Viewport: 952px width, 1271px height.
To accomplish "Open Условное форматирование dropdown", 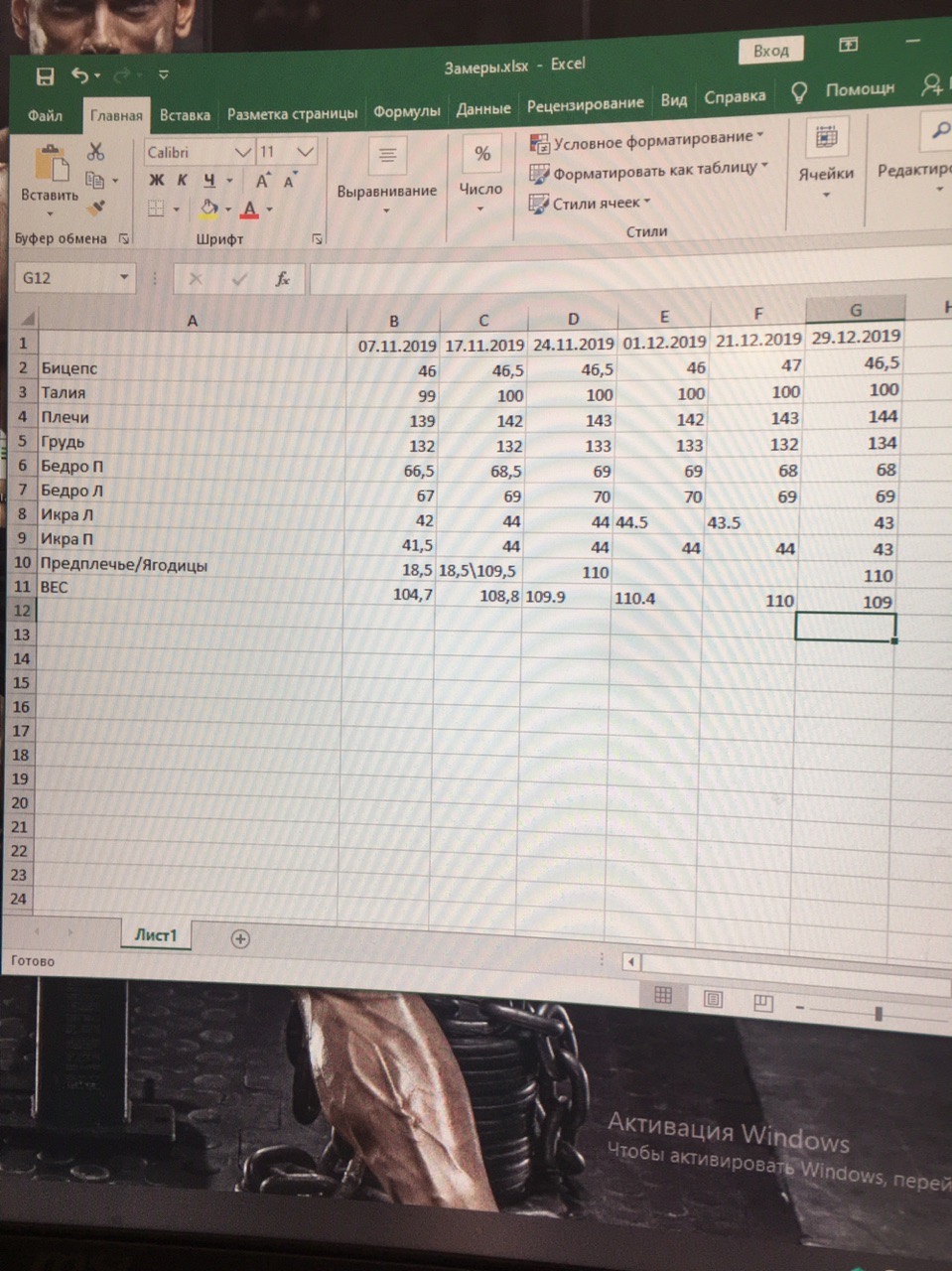I will 648,140.
